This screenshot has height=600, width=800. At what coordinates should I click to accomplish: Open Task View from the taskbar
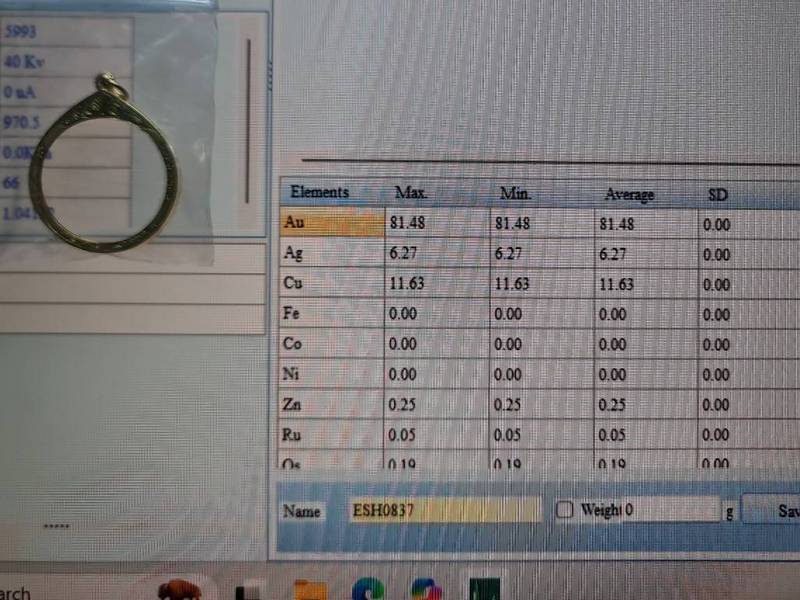pos(249,590)
